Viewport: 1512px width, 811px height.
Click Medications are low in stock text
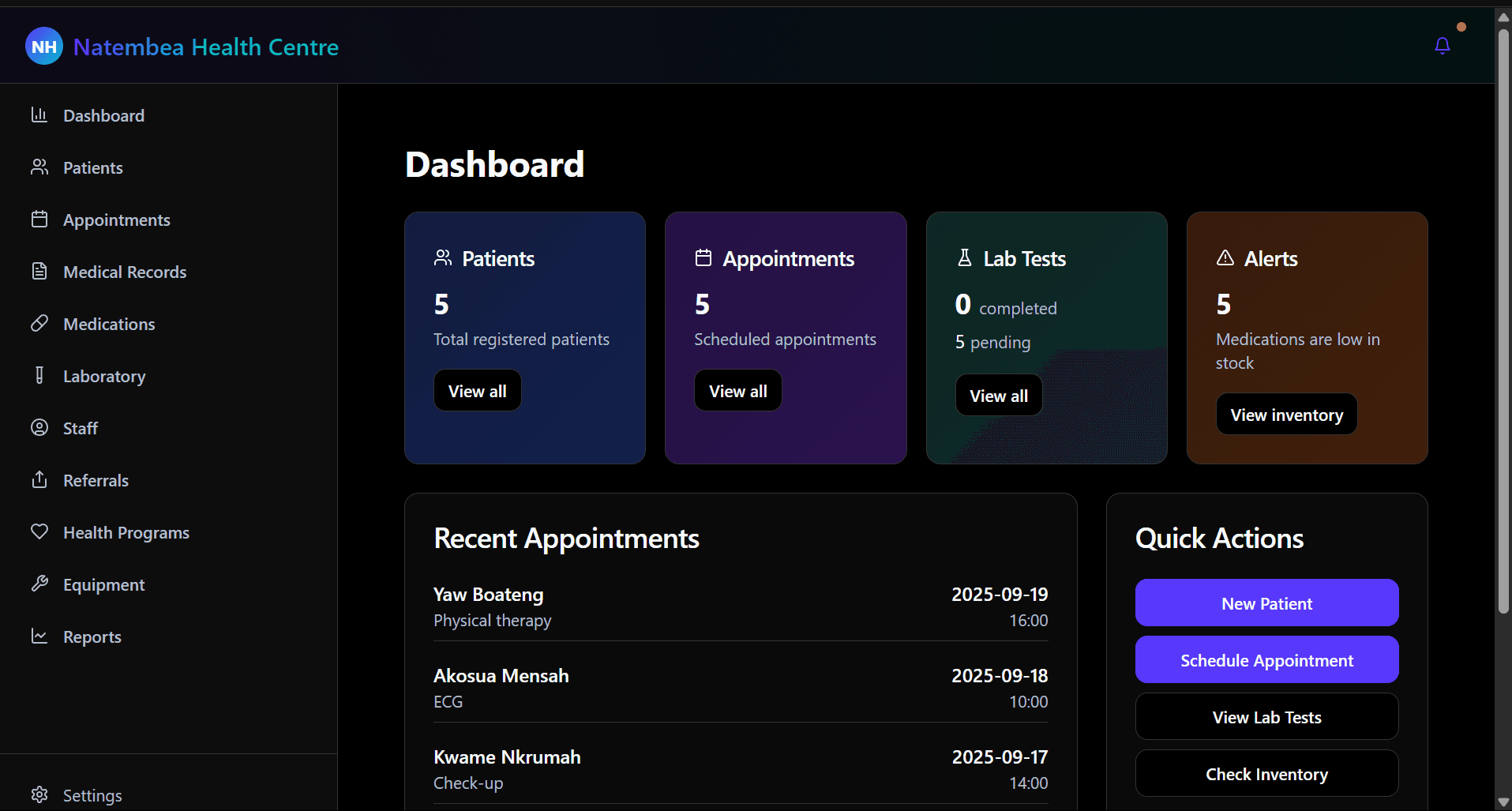pos(1298,351)
